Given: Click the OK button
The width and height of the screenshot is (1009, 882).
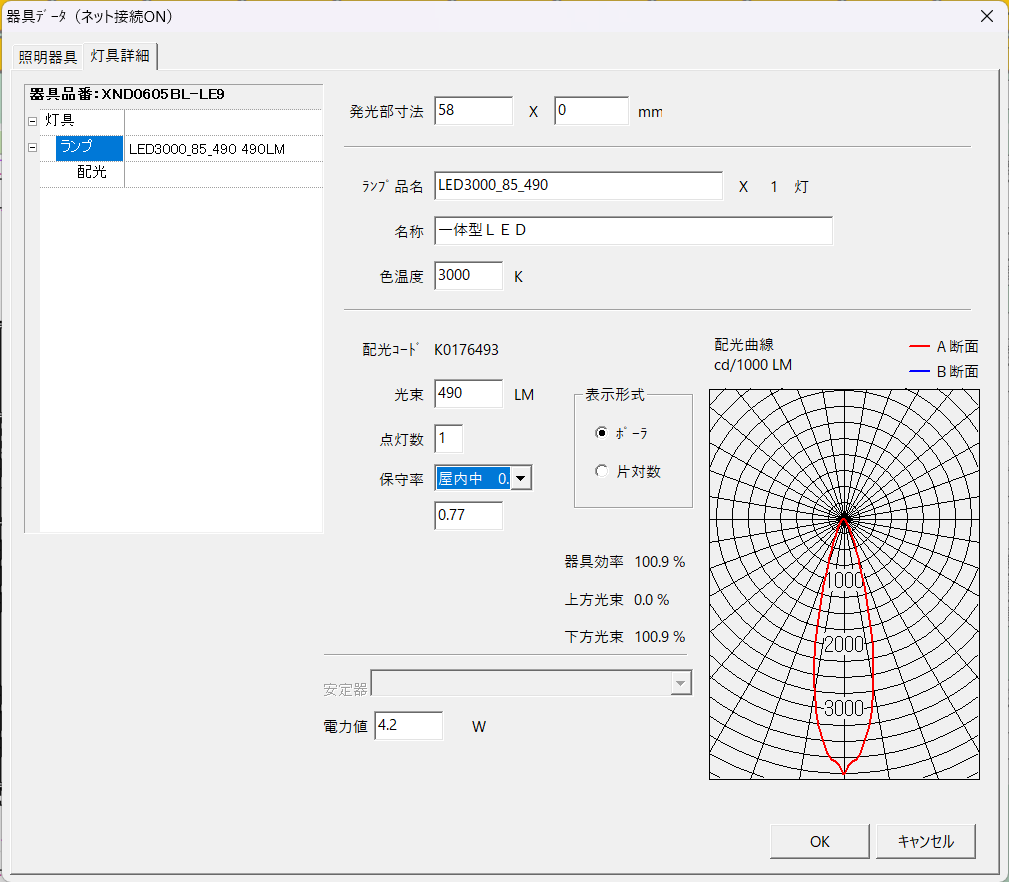Looking at the screenshot, I should pos(820,841).
